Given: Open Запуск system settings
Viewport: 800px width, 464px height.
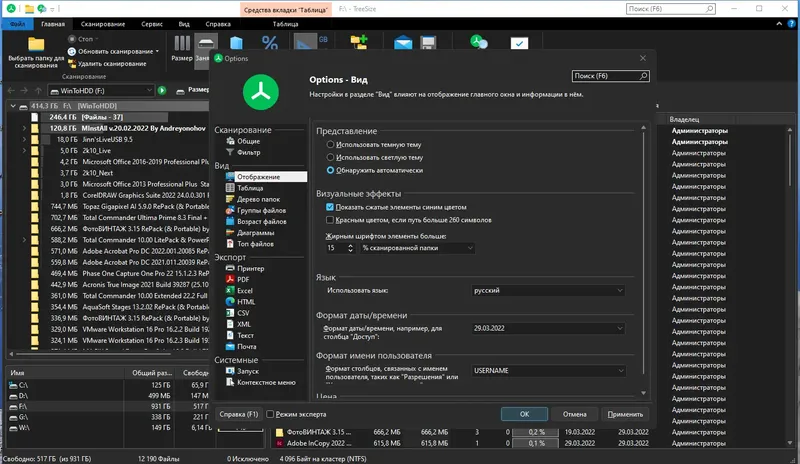Looking at the screenshot, I should pyautogui.click(x=247, y=371).
